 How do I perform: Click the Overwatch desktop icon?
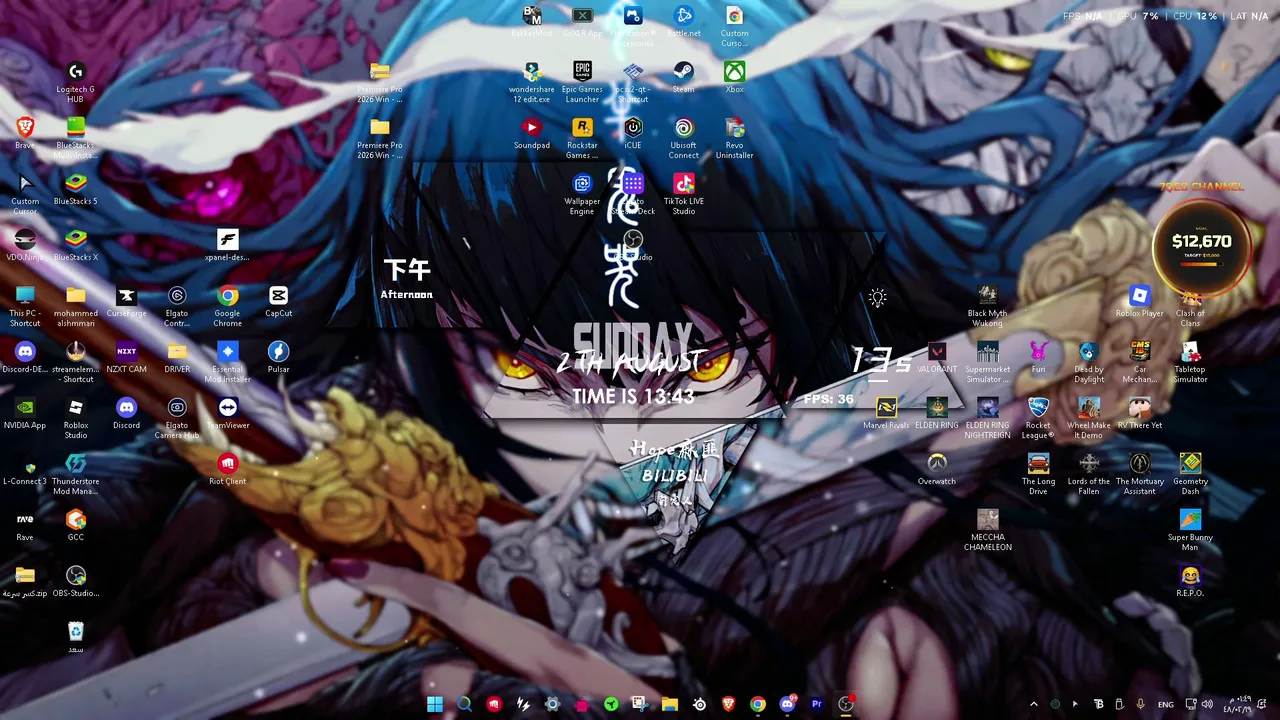[x=937, y=469]
